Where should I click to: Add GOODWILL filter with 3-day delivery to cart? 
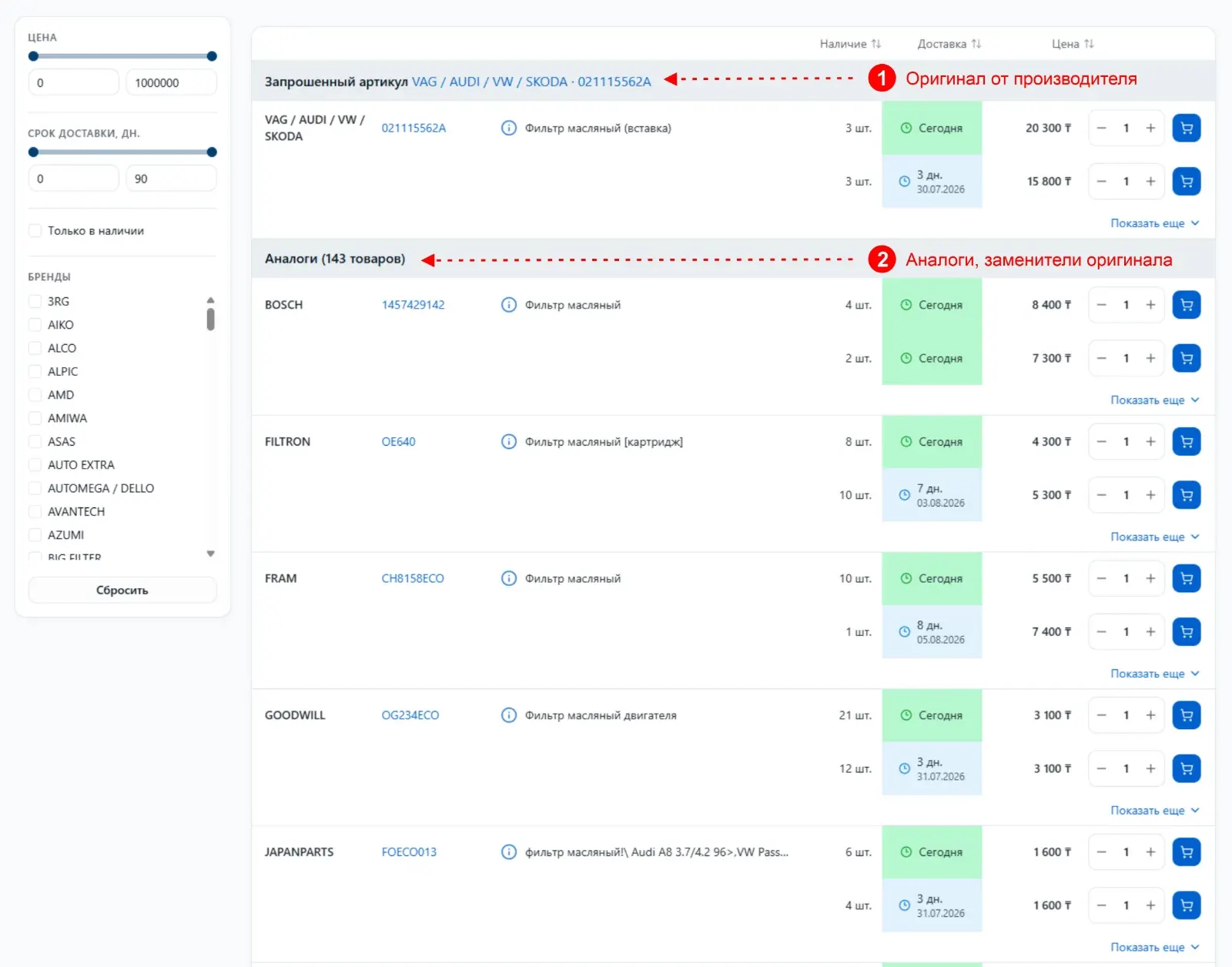point(1187,768)
